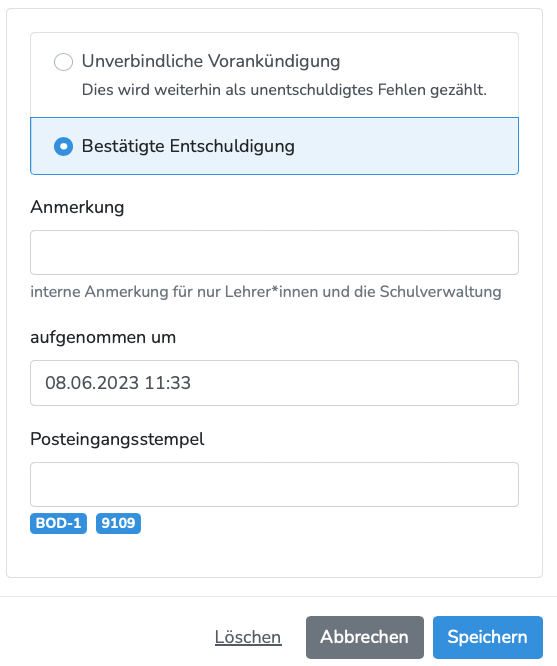Click the Löschen link
Viewport: 557px width, 666px height.
pyautogui.click(x=248, y=637)
